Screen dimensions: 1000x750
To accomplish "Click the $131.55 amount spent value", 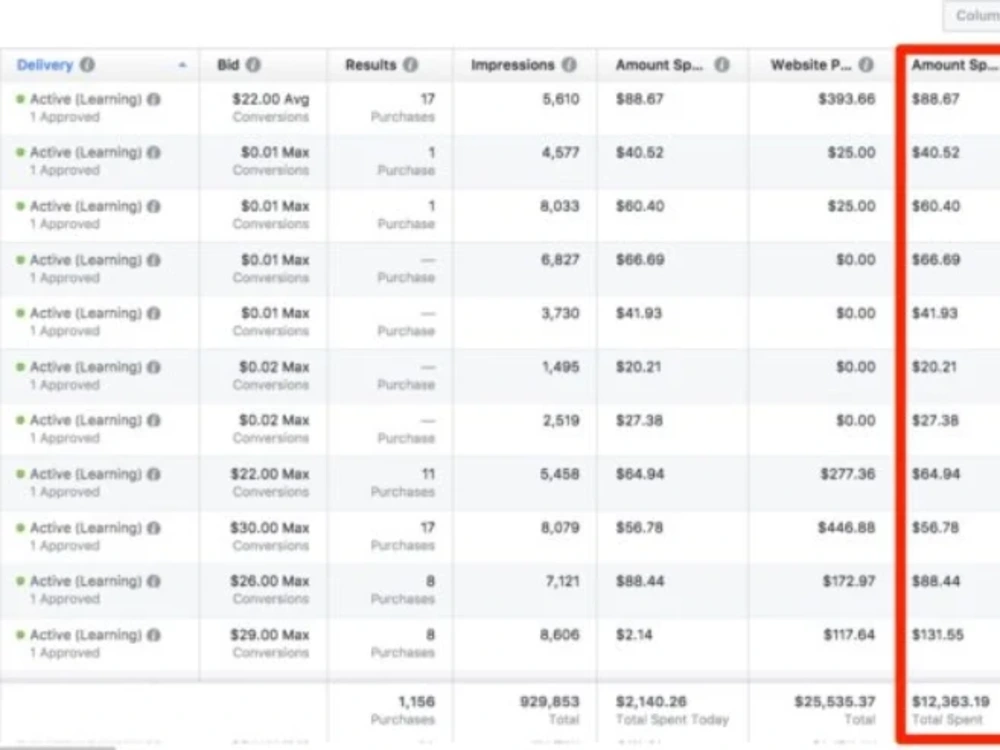I will (x=938, y=635).
